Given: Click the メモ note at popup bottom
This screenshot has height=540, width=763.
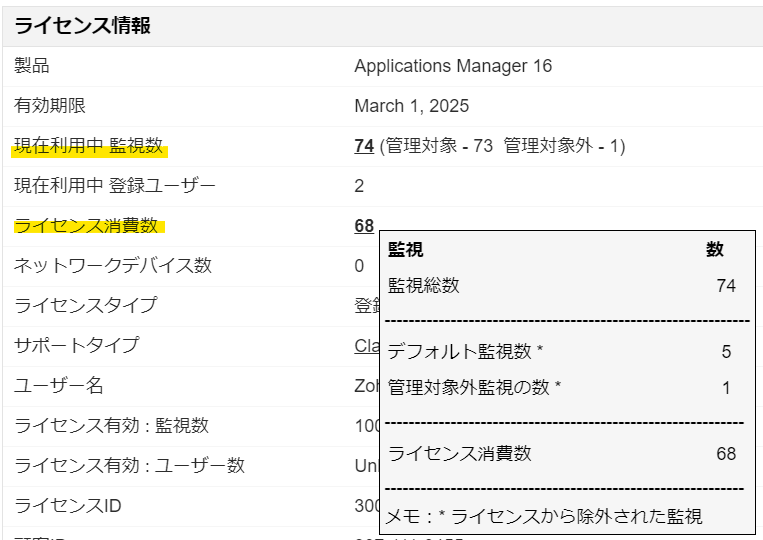Looking at the screenshot, I should tap(544, 516).
